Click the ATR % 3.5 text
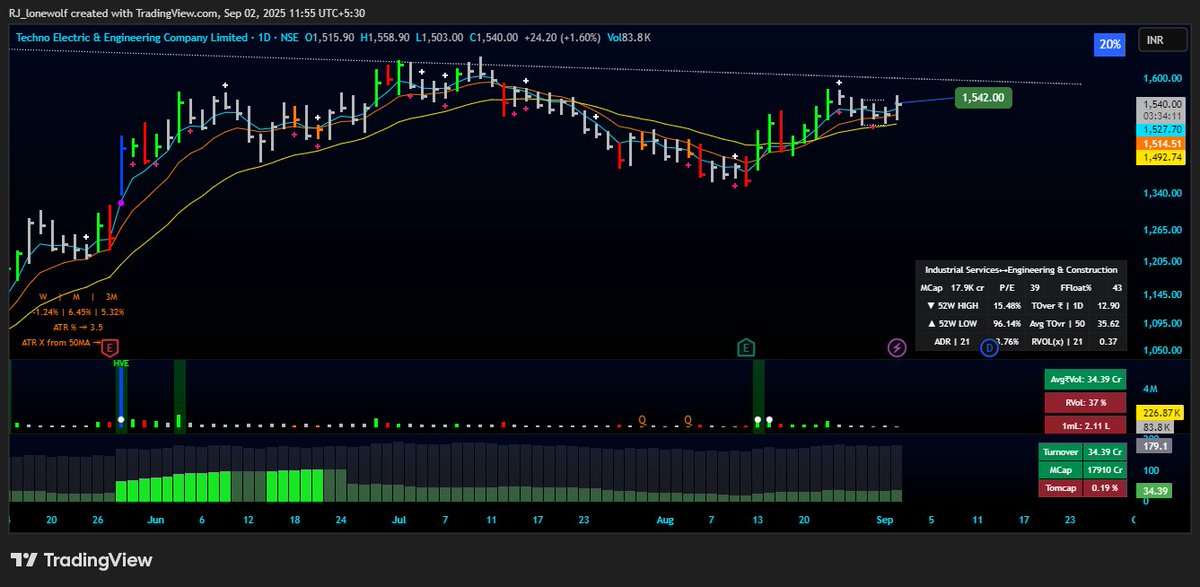The width and height of the screenshot is (1200, 587). coord(78,327)
